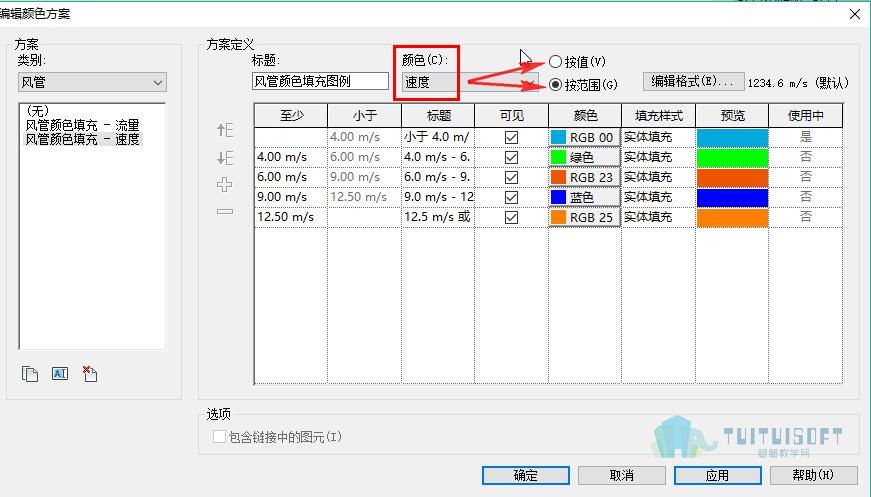The image size is (871, 497).
Task: Click title cell 6.0 m/s - 9.
Action: click(x=438, y=177)
